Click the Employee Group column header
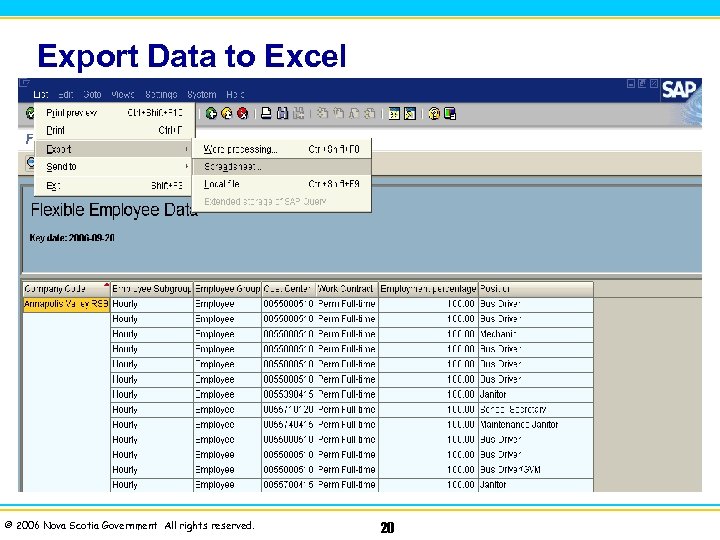This screenshot has height=540, width=720. [227, 289]
